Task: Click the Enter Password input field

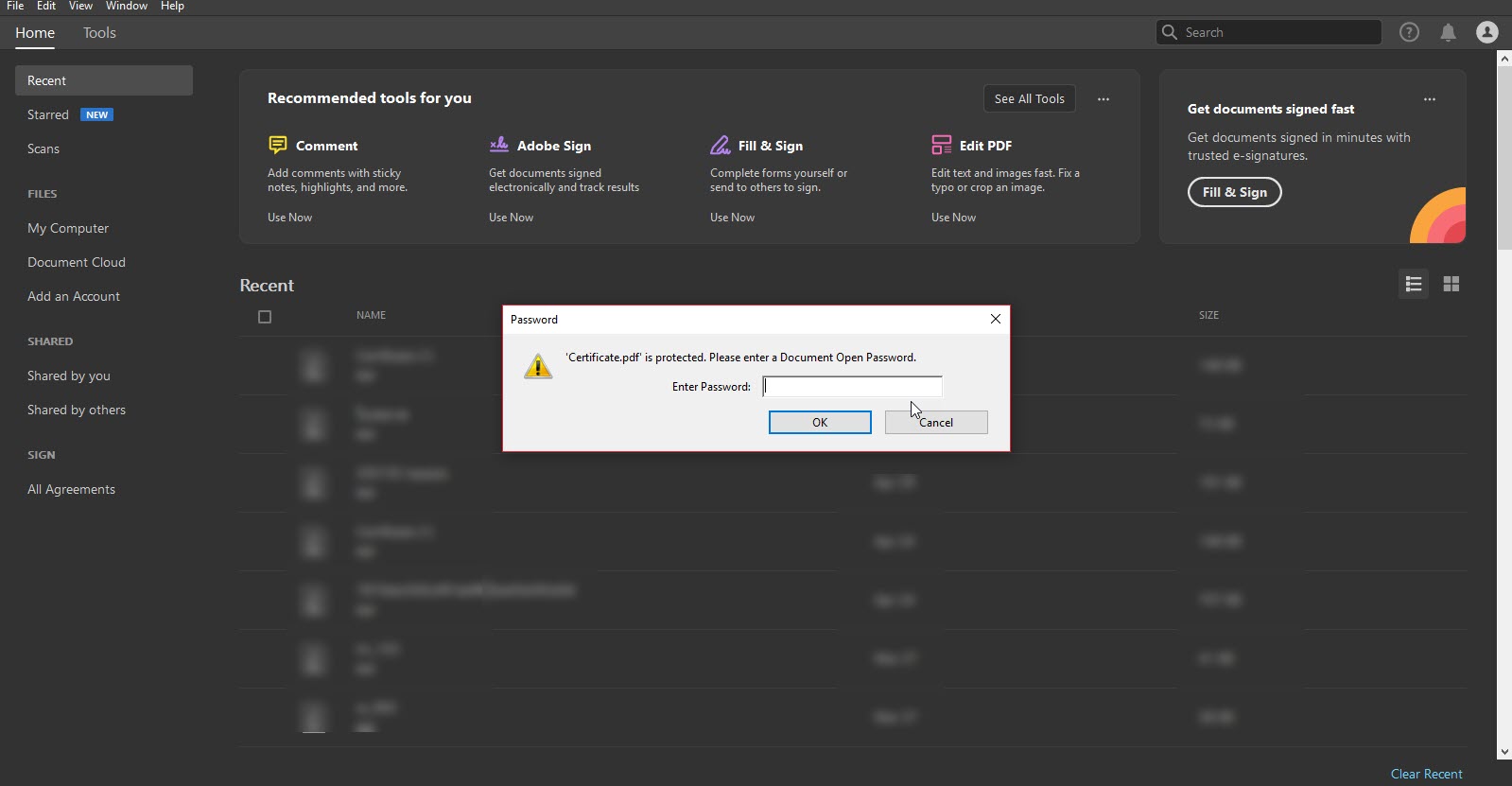Action: tap(852, 386)
